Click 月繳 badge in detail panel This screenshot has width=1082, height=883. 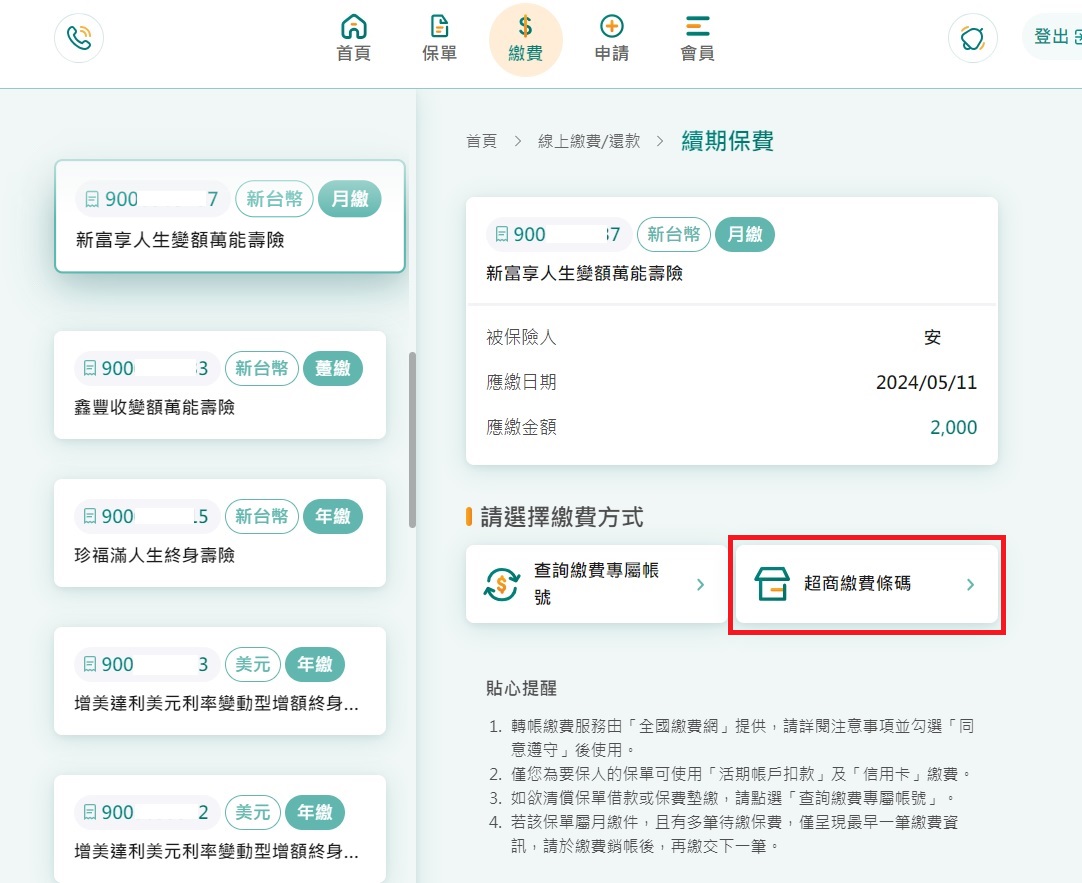(x=745, y=235)
